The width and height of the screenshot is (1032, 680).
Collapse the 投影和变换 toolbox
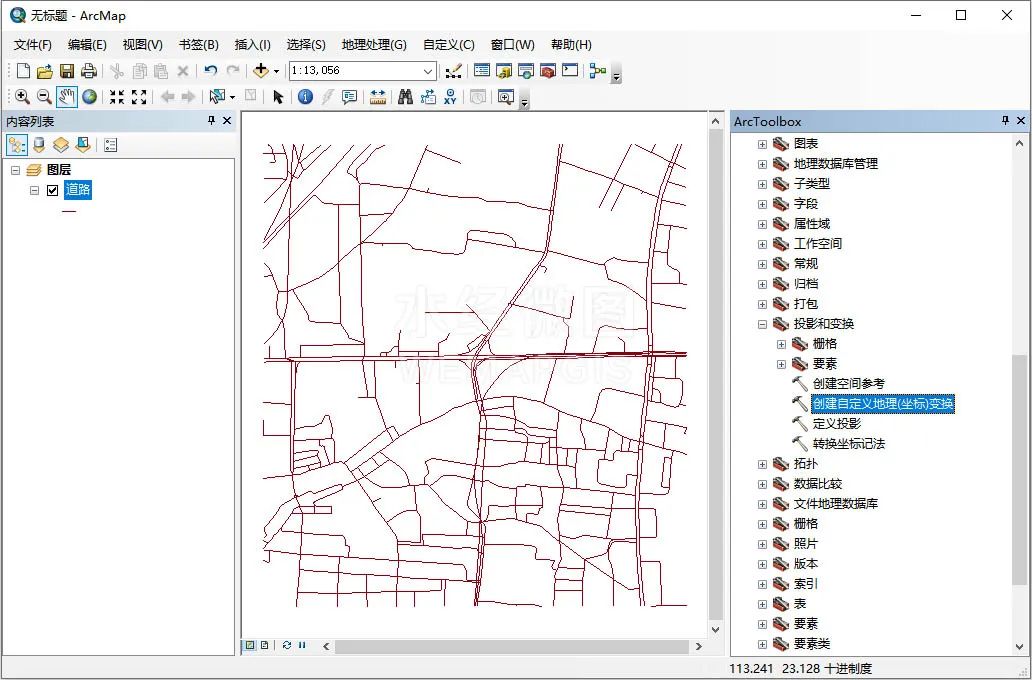pyautogui.click(x=762, y=323)
